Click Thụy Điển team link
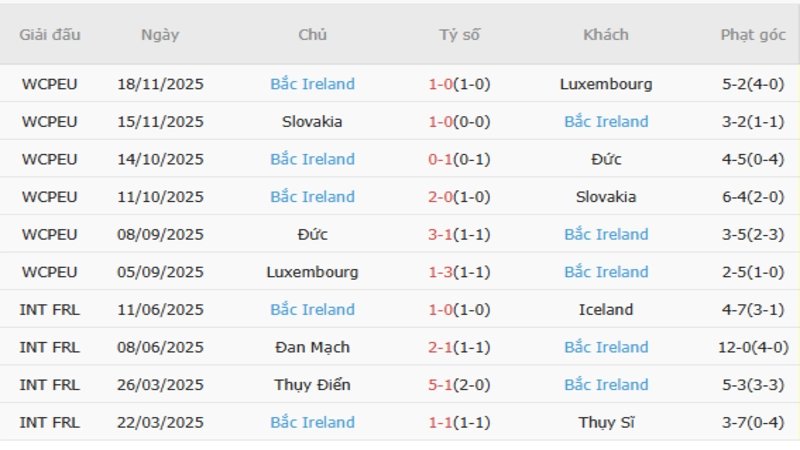The image size is (800, 450). pyautogui.click(x=312, y=385)
